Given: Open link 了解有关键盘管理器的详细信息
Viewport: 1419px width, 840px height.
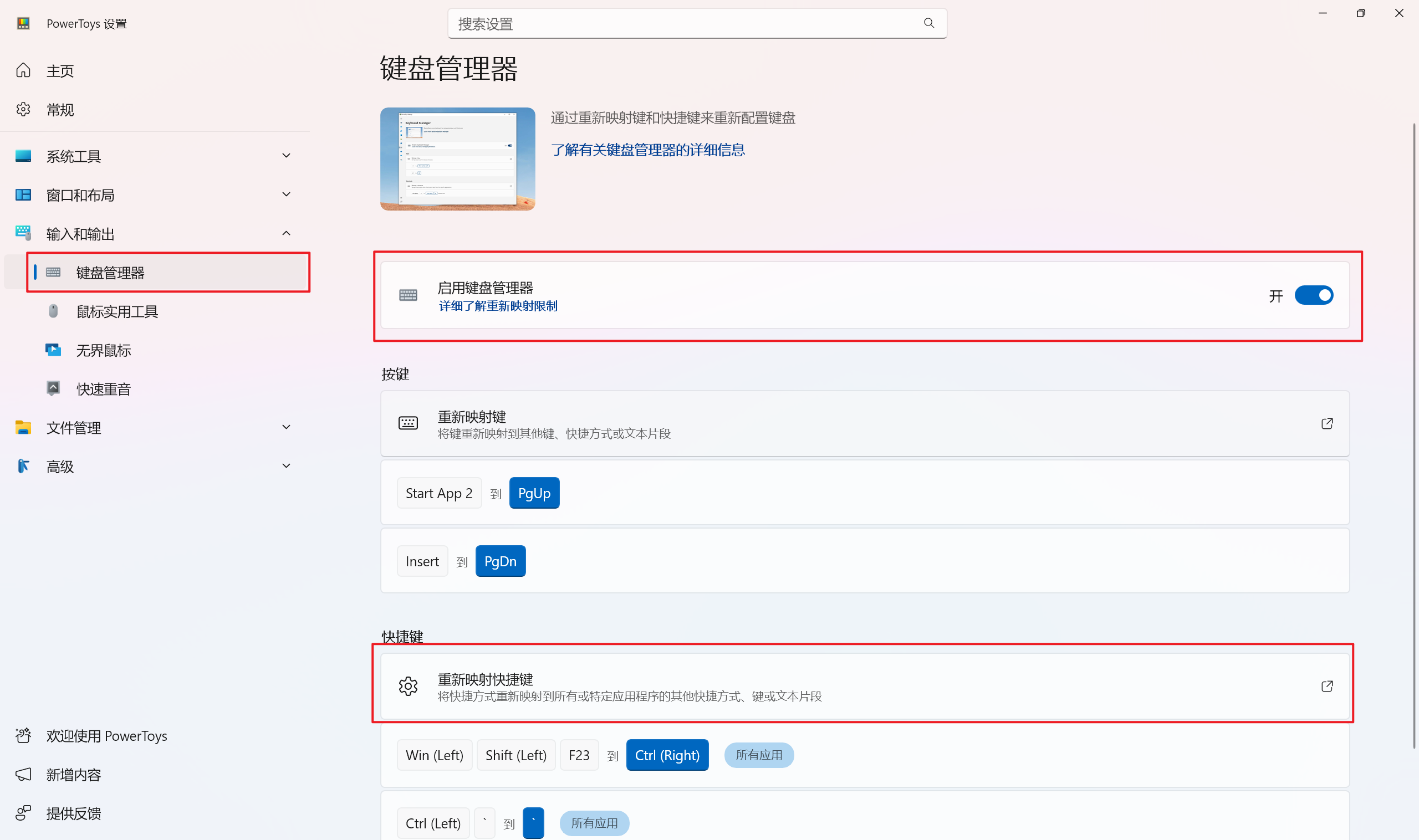Looking at the screenshot, I should pyautogui.click(x=648, y=150).
